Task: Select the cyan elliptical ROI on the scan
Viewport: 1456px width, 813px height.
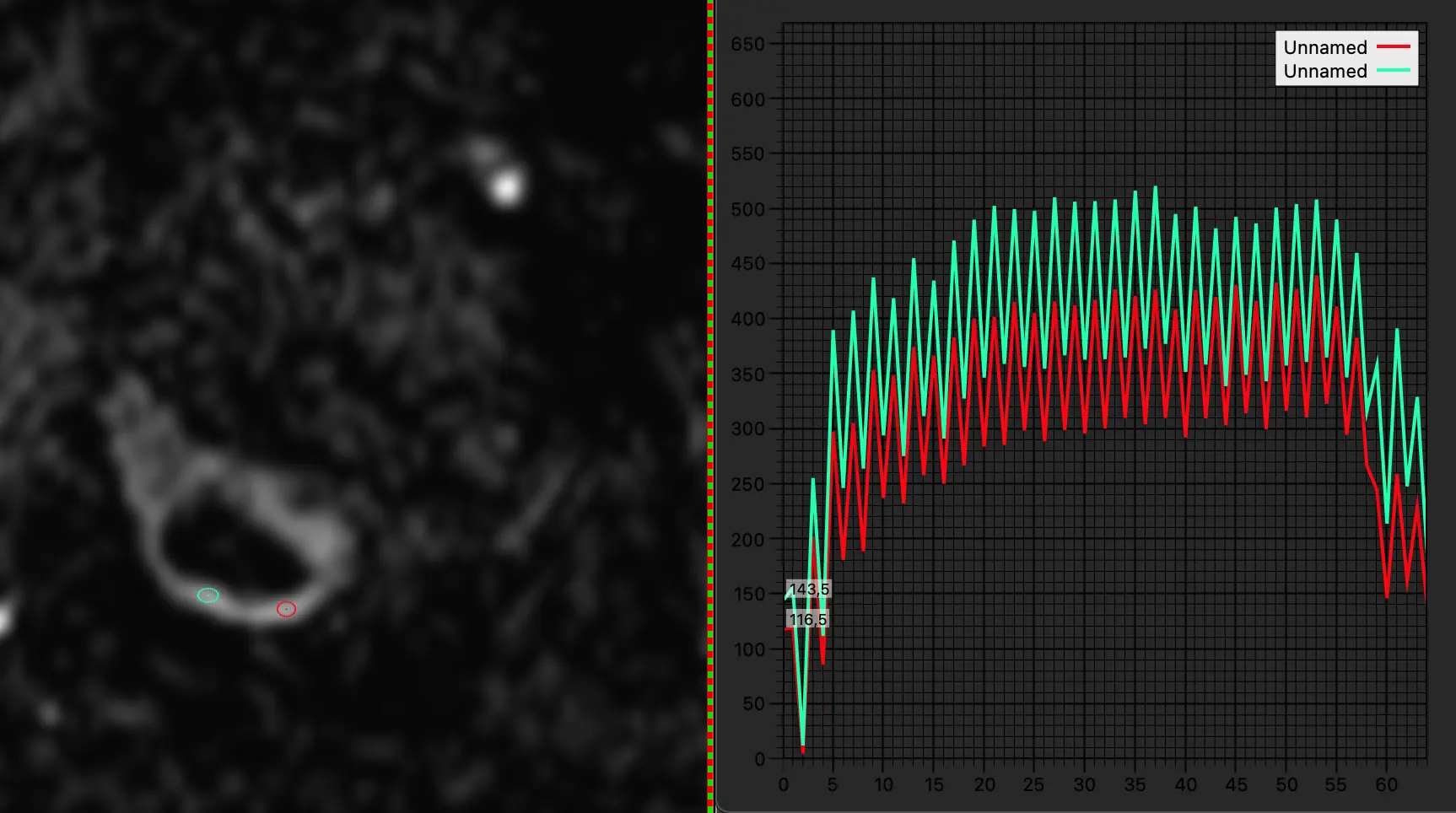Action: (x=208, y=595)
